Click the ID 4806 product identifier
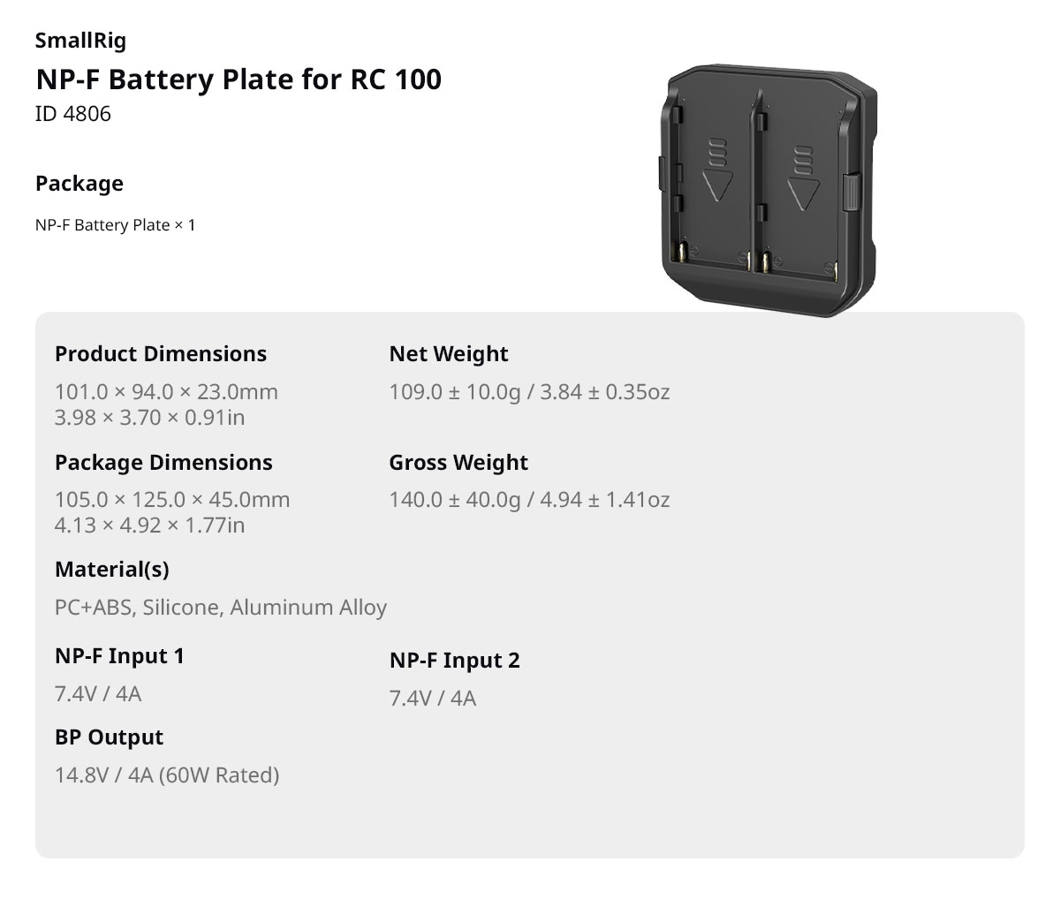The width and height of the screenshot is (1060, 907). [73, 114]
